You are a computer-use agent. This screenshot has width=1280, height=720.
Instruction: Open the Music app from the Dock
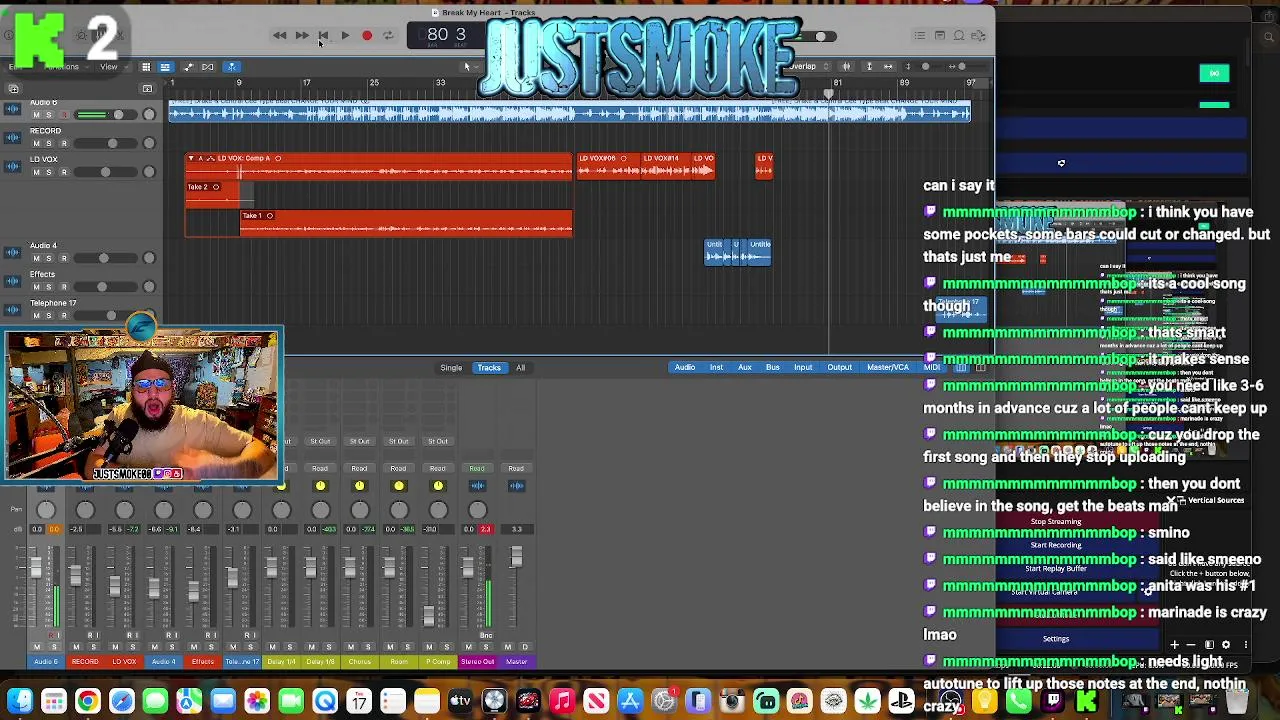[562, 701]
